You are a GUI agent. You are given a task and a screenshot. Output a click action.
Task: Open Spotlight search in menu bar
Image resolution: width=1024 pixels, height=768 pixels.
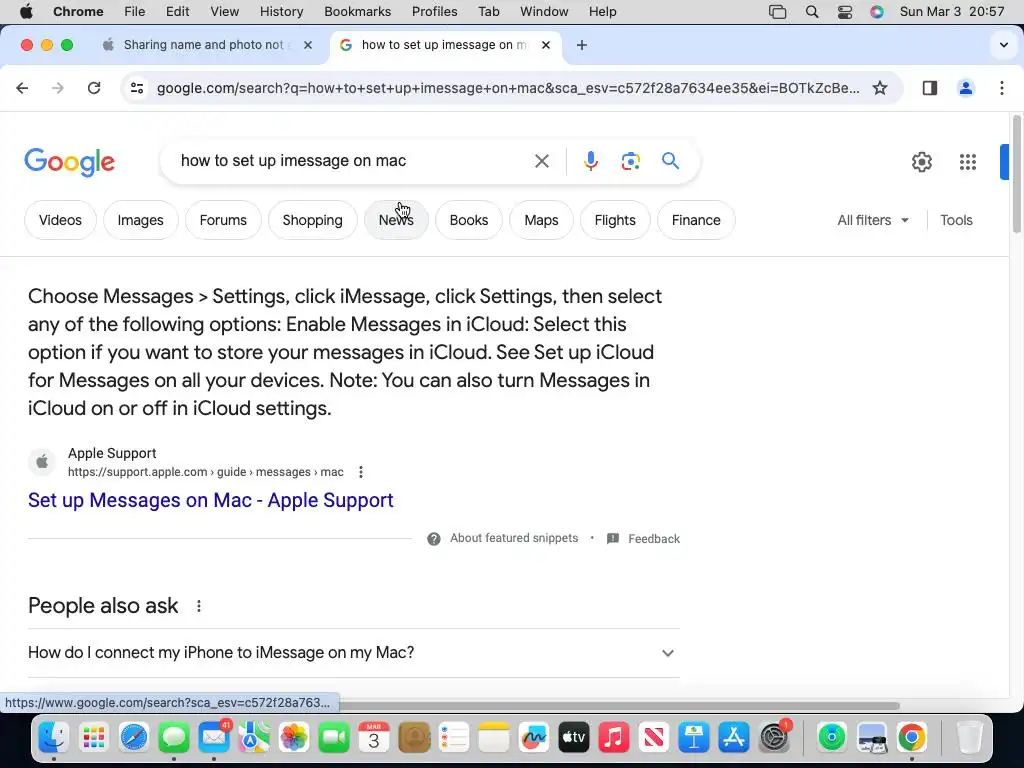812,12
